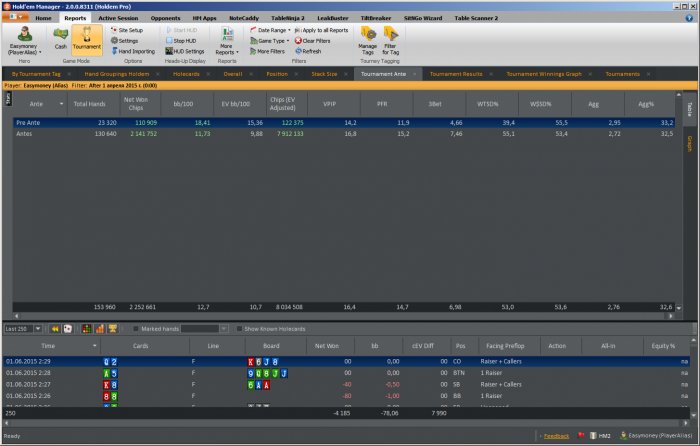Open the Marked hands combo box
700x446 pixels.
204,329
